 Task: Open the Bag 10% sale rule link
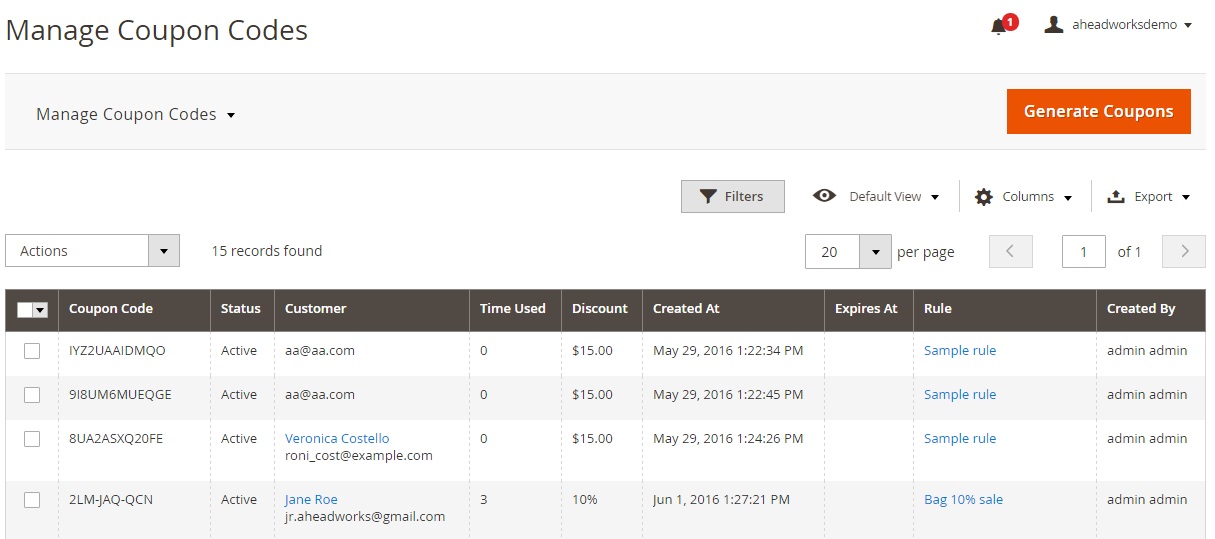pyautogui.click(x=963, y=500)
